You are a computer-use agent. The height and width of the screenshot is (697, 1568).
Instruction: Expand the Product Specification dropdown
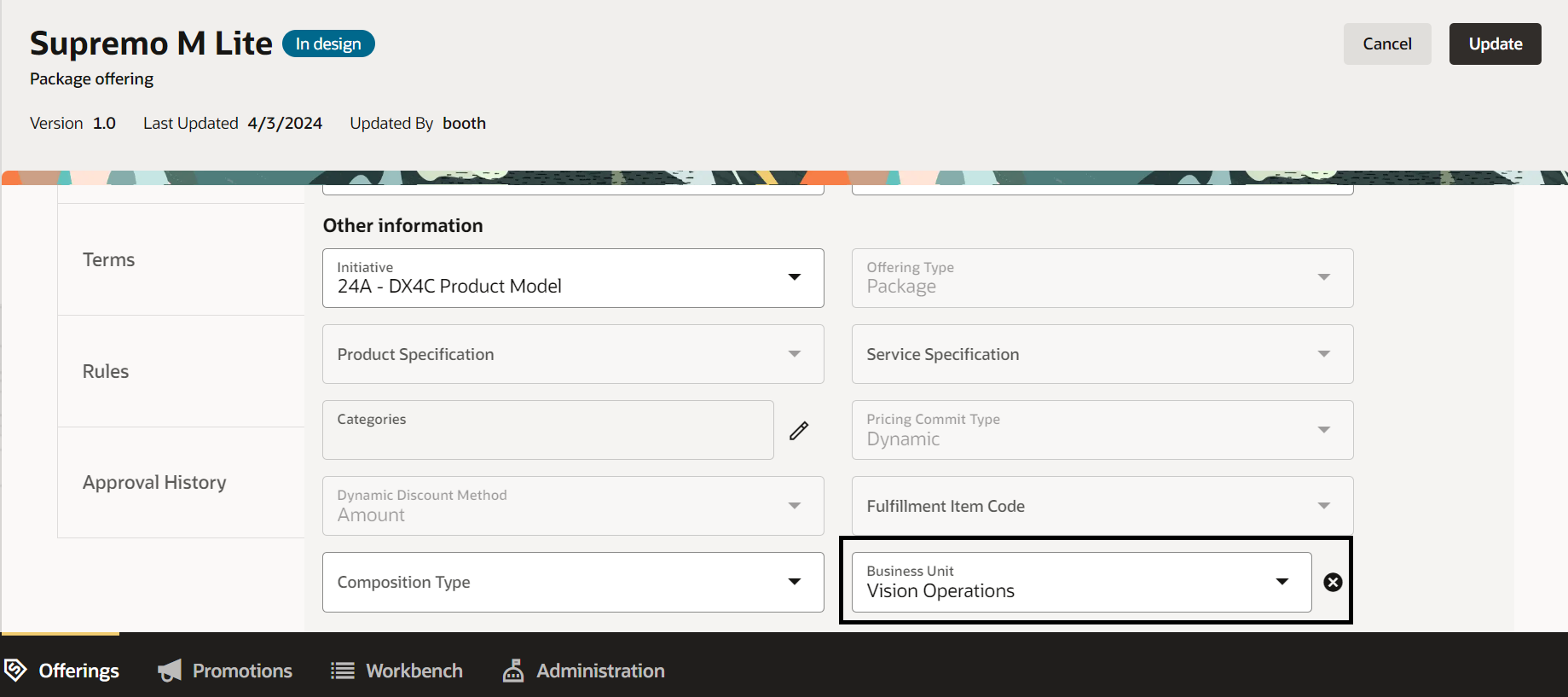795,354
